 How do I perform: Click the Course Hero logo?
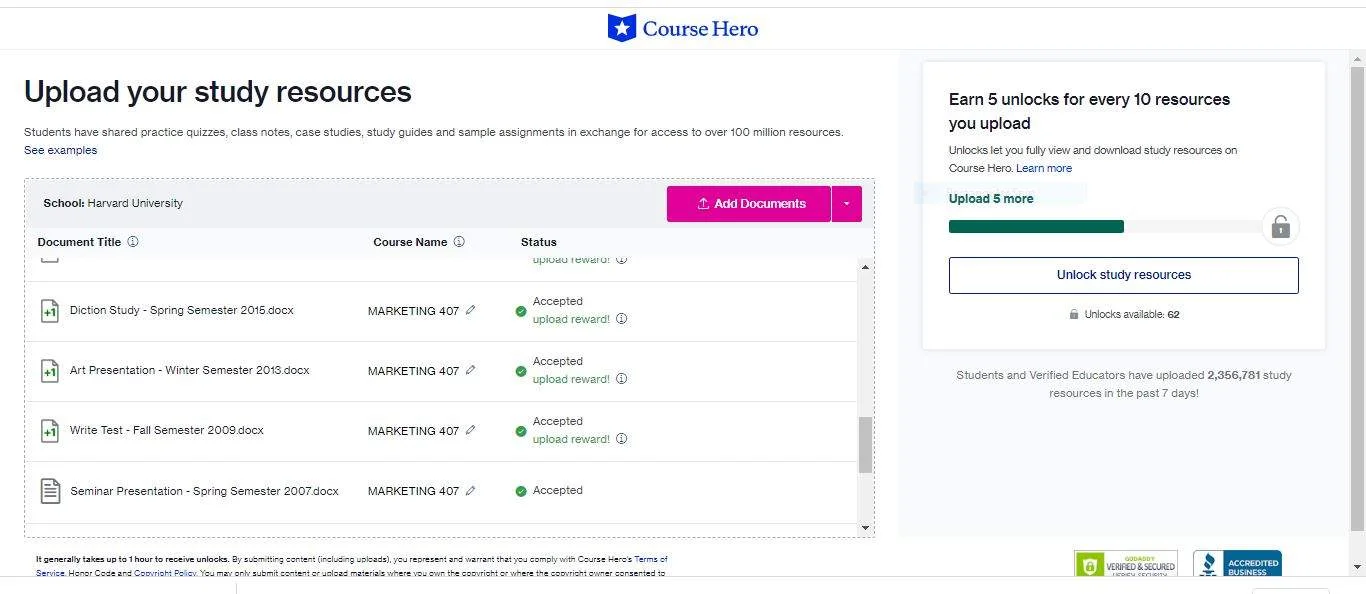pos(683,28)
